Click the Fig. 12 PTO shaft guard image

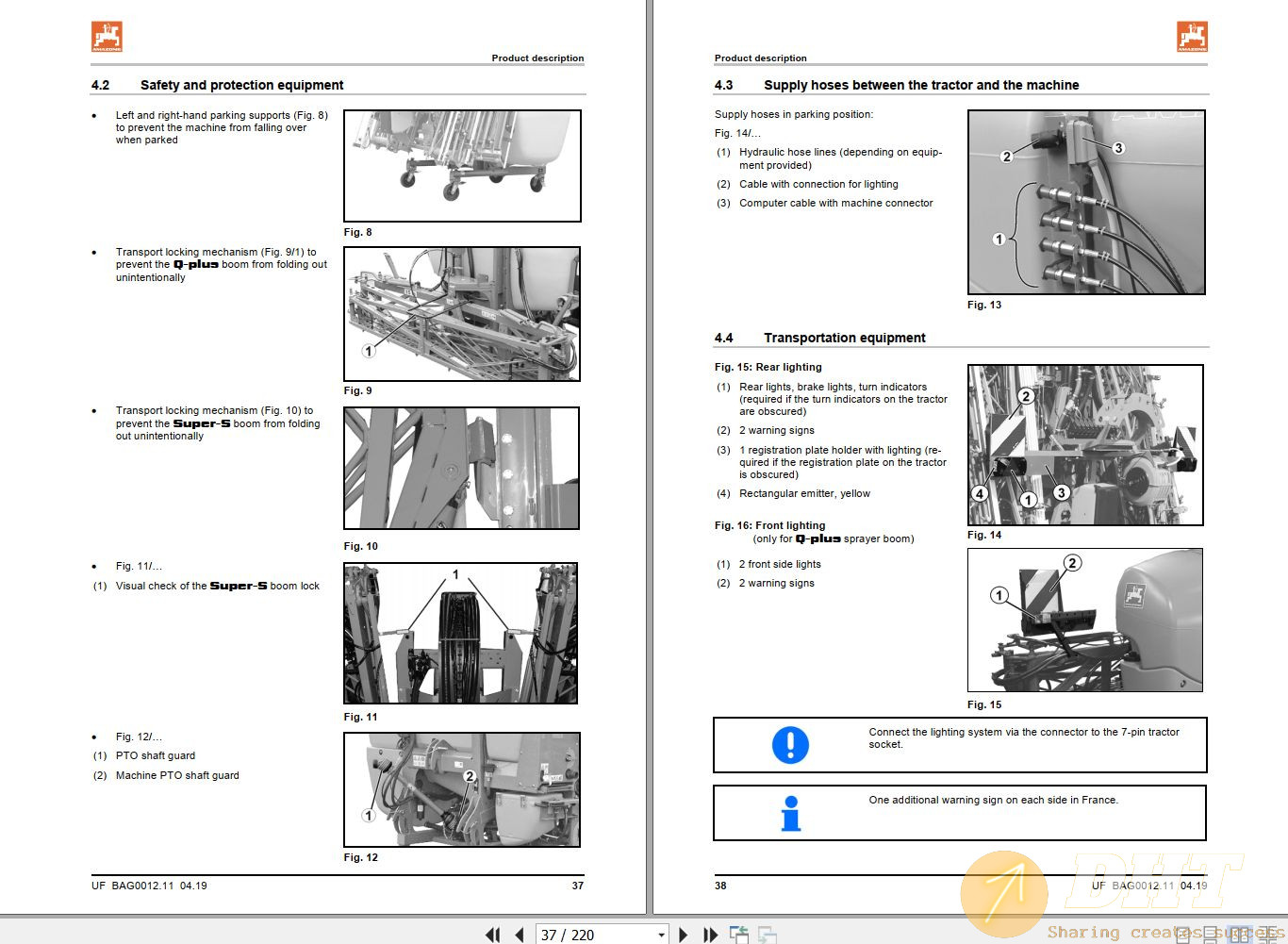[462, 790]
